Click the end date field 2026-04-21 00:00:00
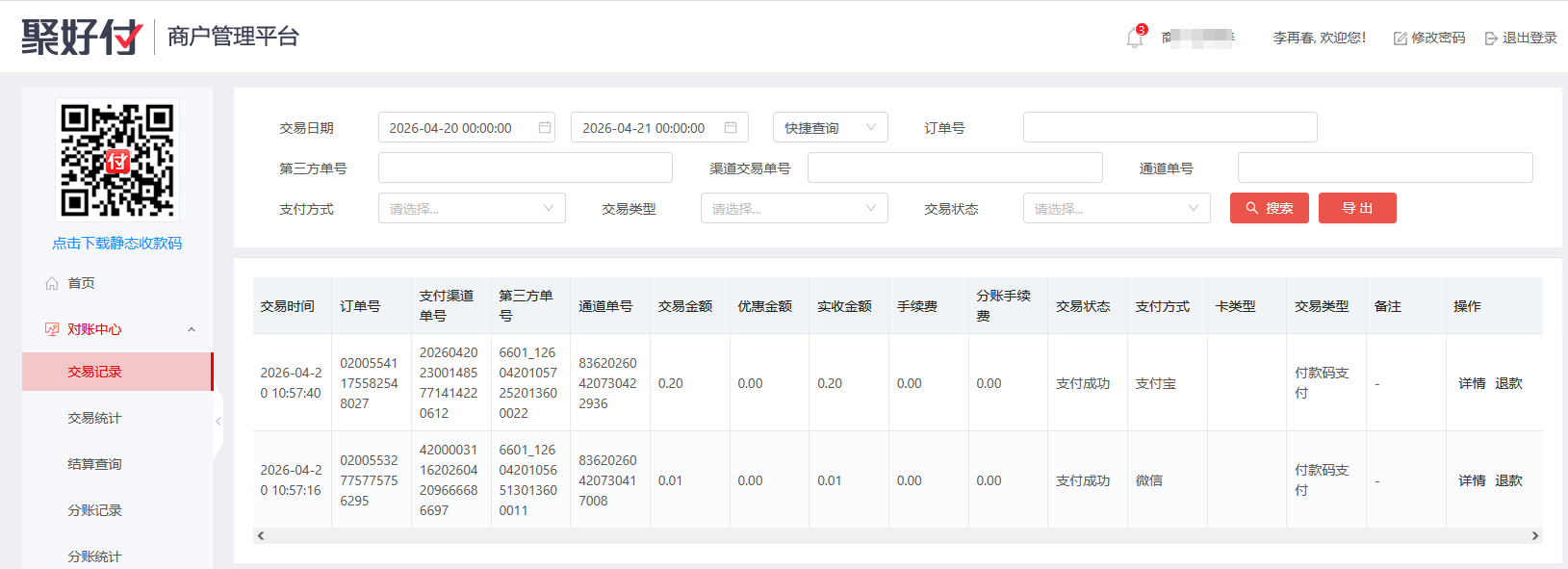 point(659,127)
